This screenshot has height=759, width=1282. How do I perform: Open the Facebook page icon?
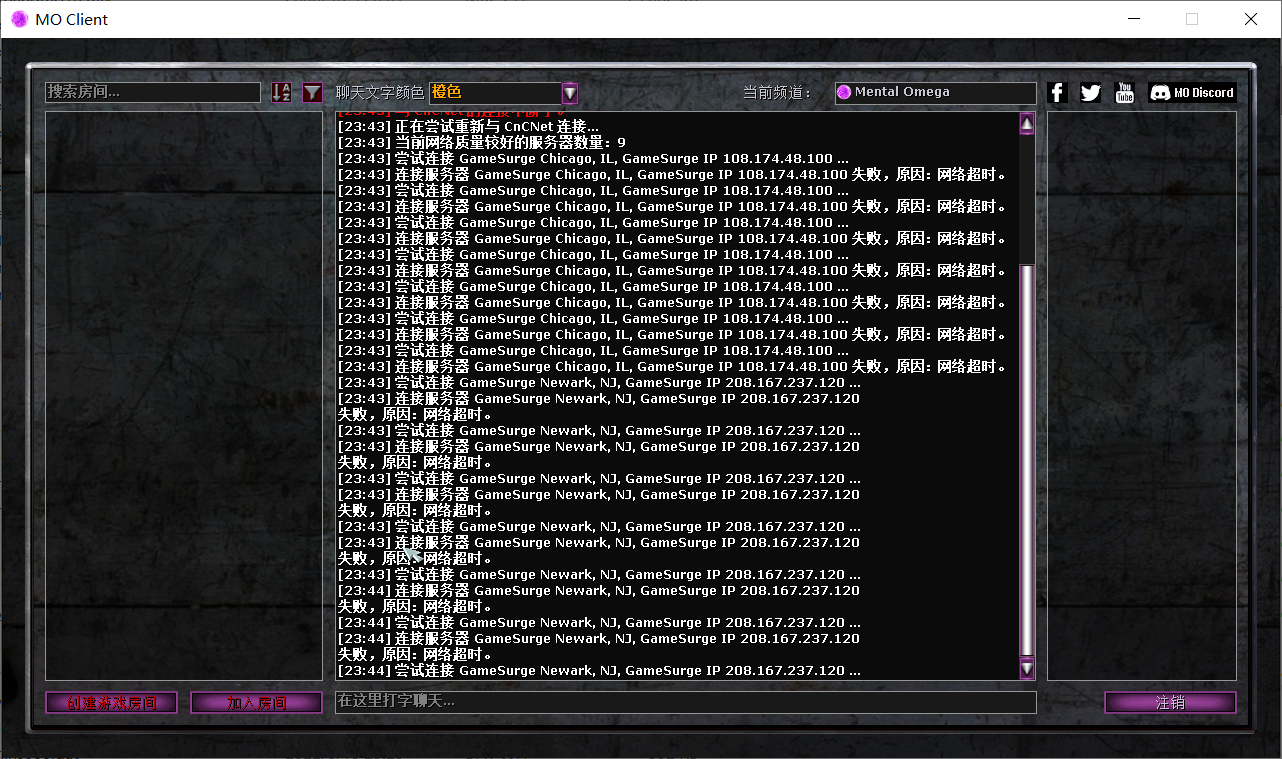coord(1058,93)
